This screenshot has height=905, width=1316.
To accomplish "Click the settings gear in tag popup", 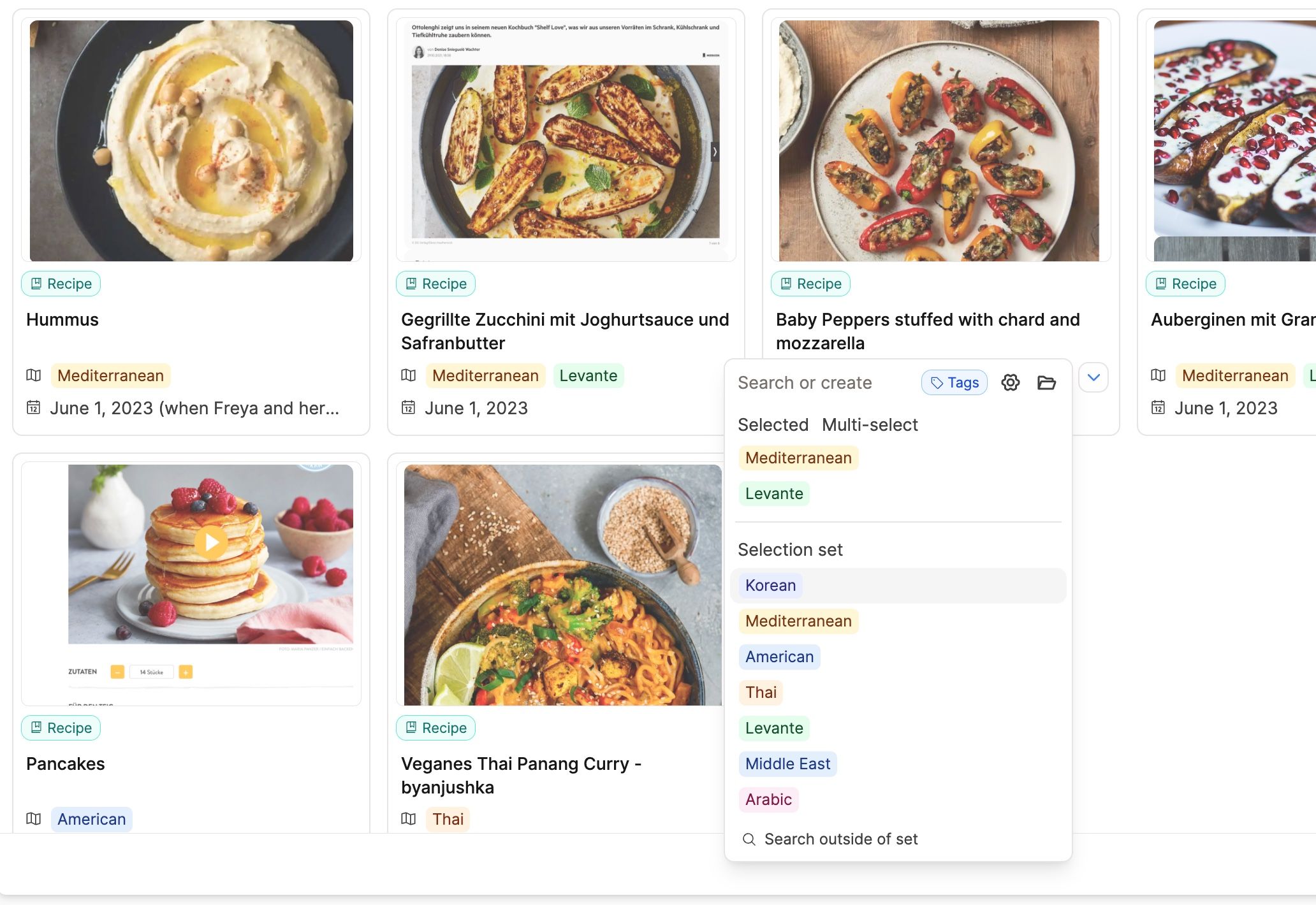I will (1010, 382).
